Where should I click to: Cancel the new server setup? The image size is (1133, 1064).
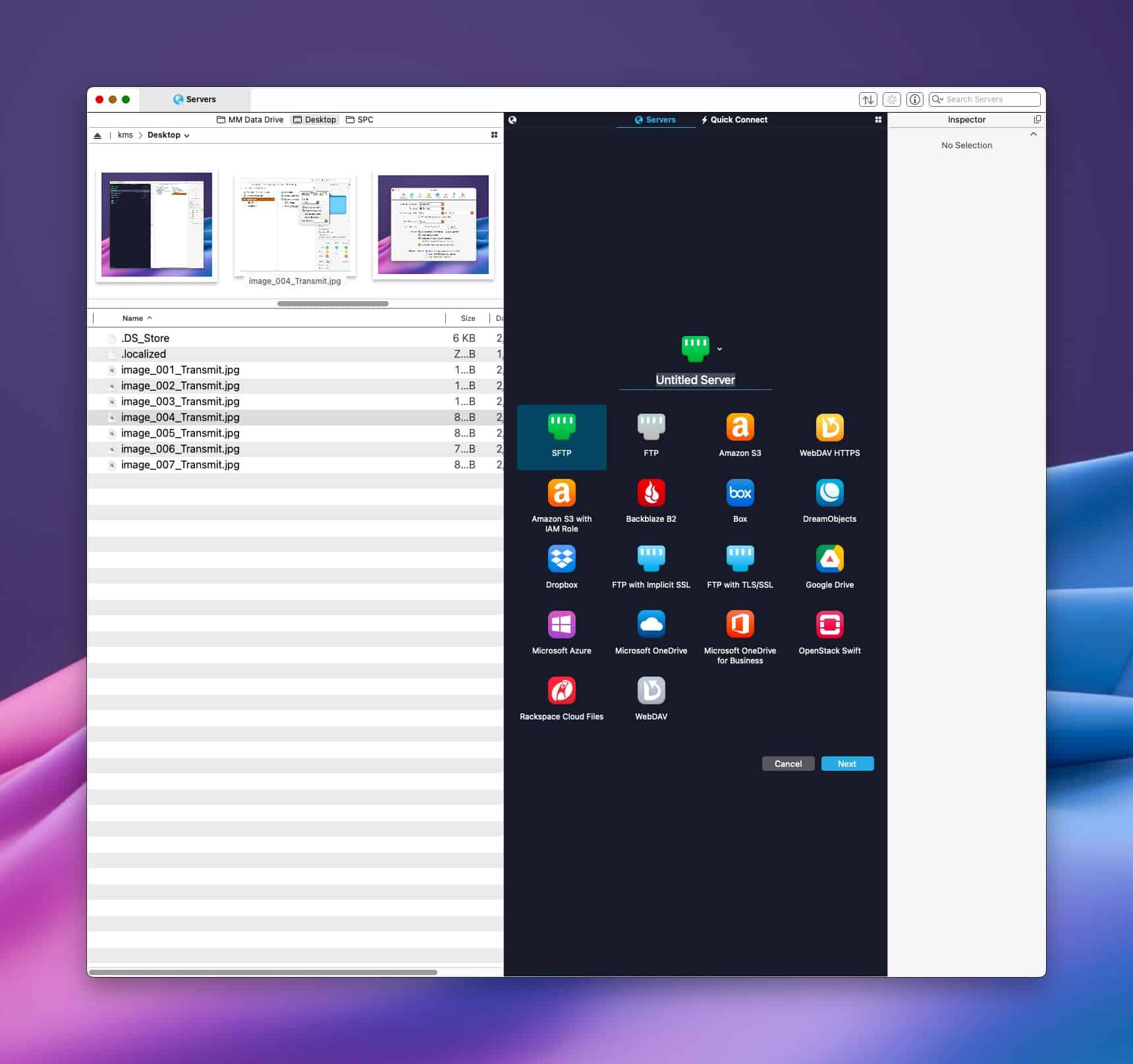coord(788,764)
